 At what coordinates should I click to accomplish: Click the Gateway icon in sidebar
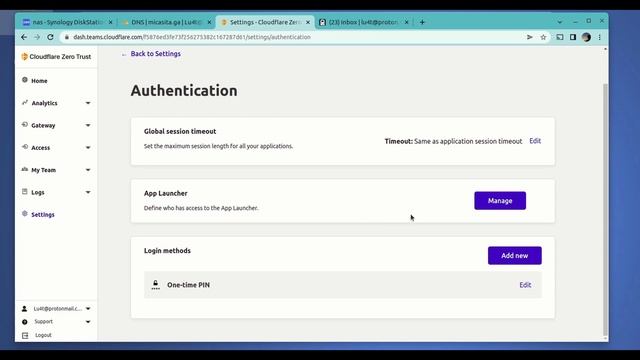point(24,124)
